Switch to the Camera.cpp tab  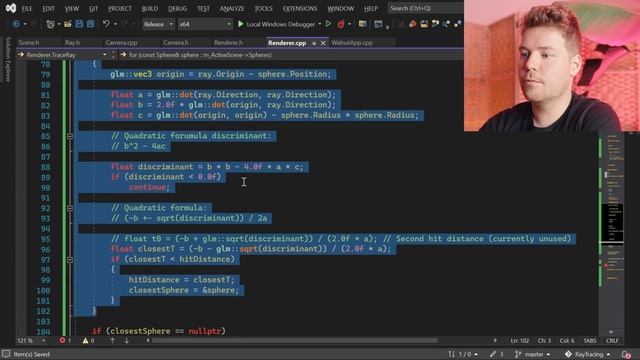point(121,43)
